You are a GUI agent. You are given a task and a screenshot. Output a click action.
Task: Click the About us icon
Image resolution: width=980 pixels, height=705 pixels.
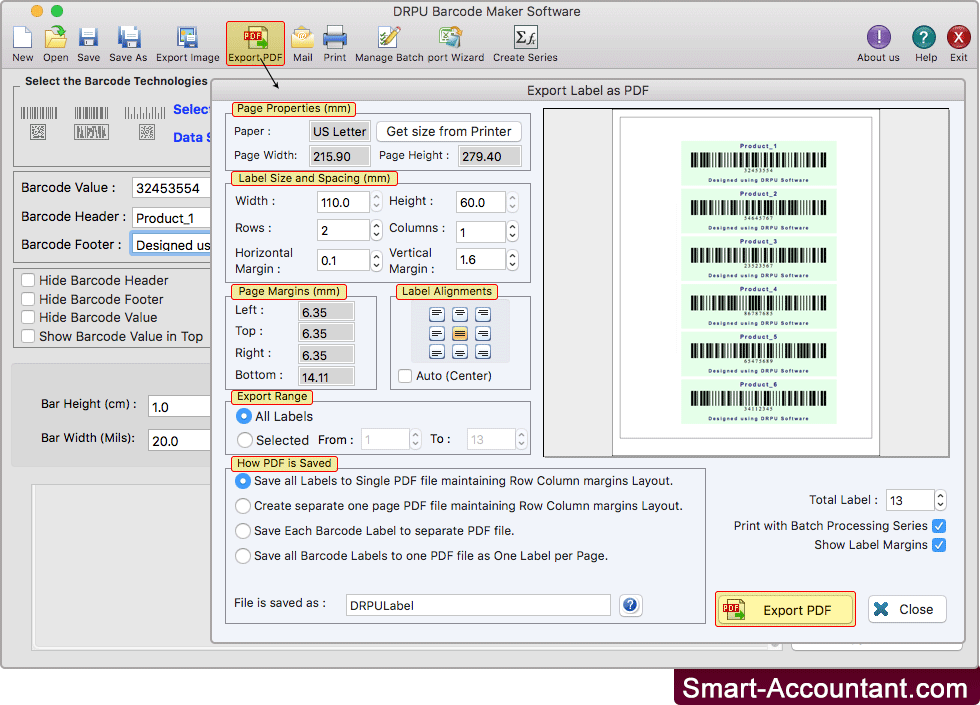click(x=877, y=38)
